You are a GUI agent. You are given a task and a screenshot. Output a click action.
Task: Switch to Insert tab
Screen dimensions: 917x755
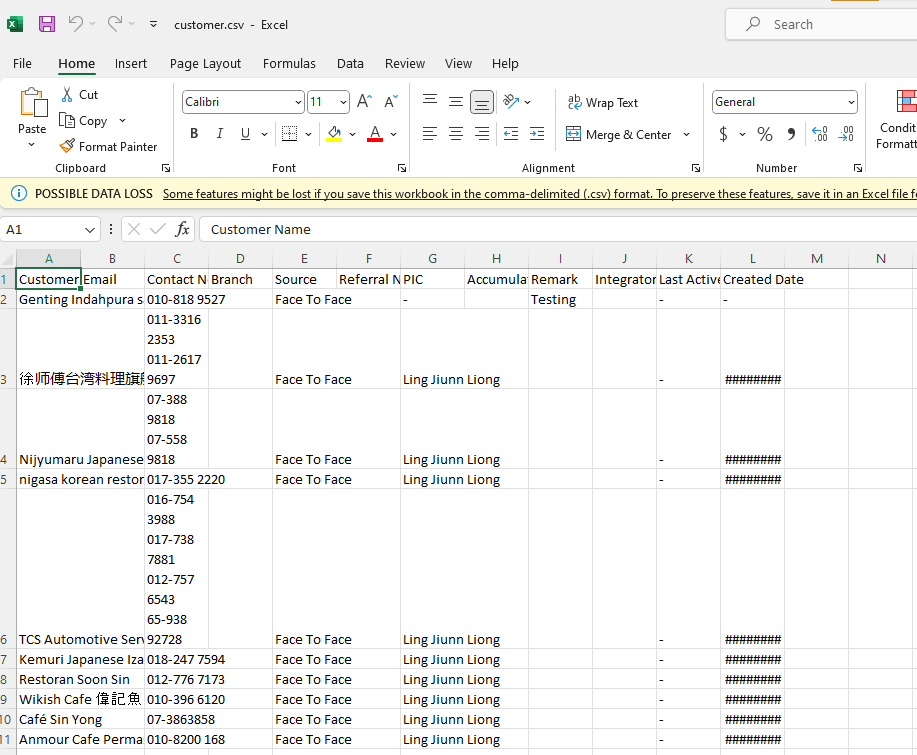tap(131, 64)
